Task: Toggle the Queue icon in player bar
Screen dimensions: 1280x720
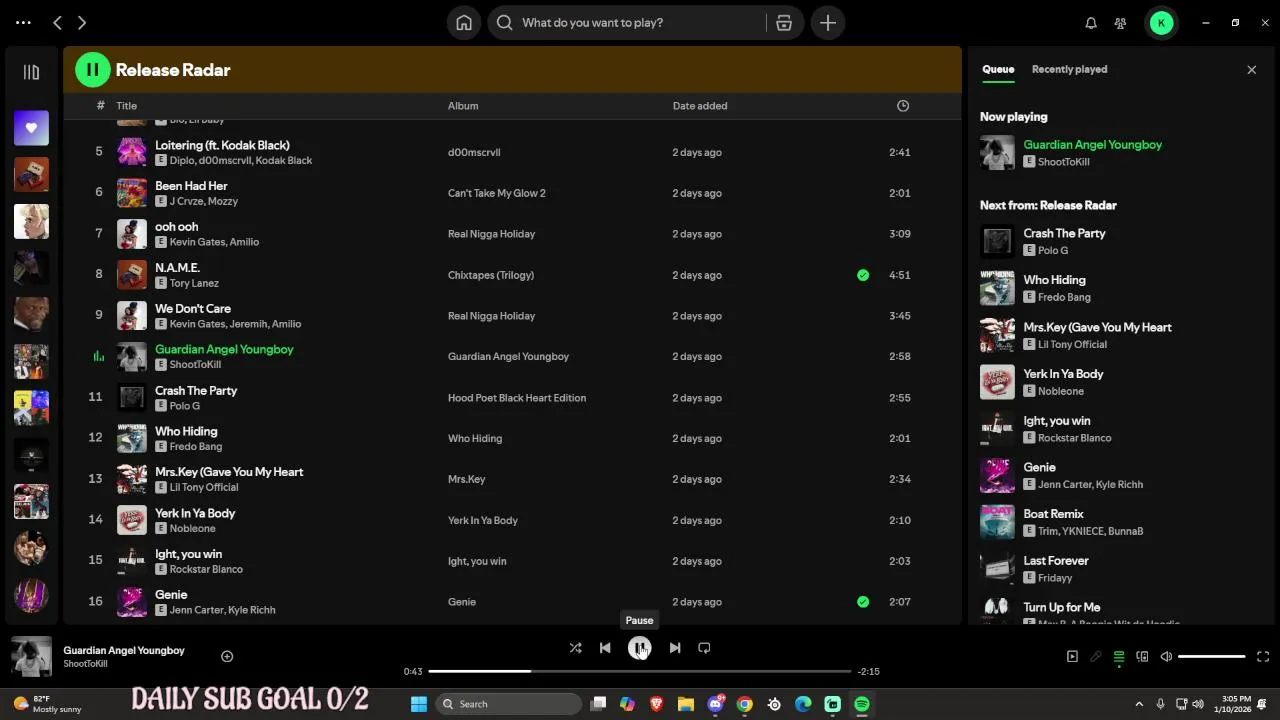Action: [x=1119, y=657]
